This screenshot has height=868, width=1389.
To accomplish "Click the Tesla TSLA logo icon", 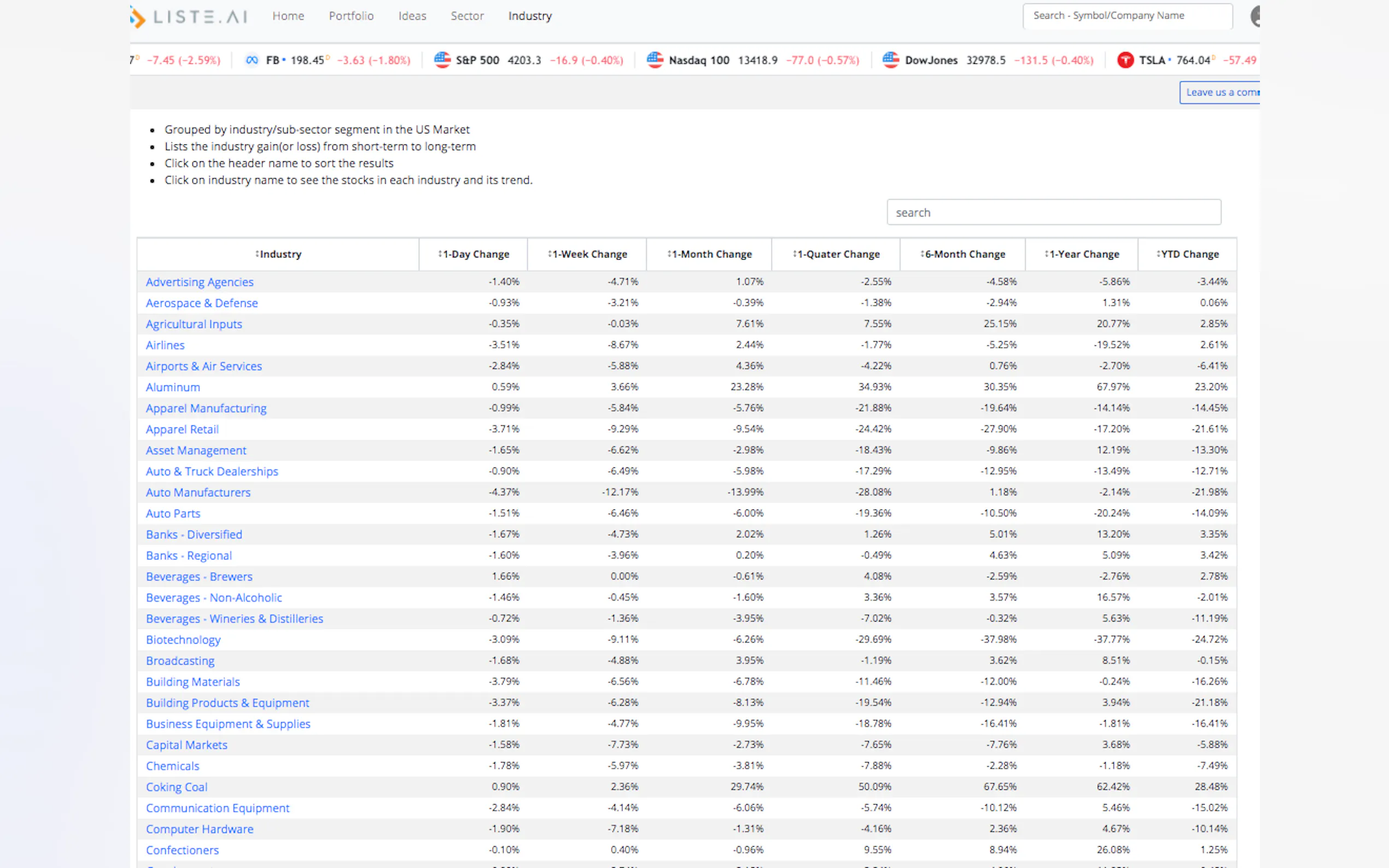I will pyautogui.click(x=1125, y=60).
